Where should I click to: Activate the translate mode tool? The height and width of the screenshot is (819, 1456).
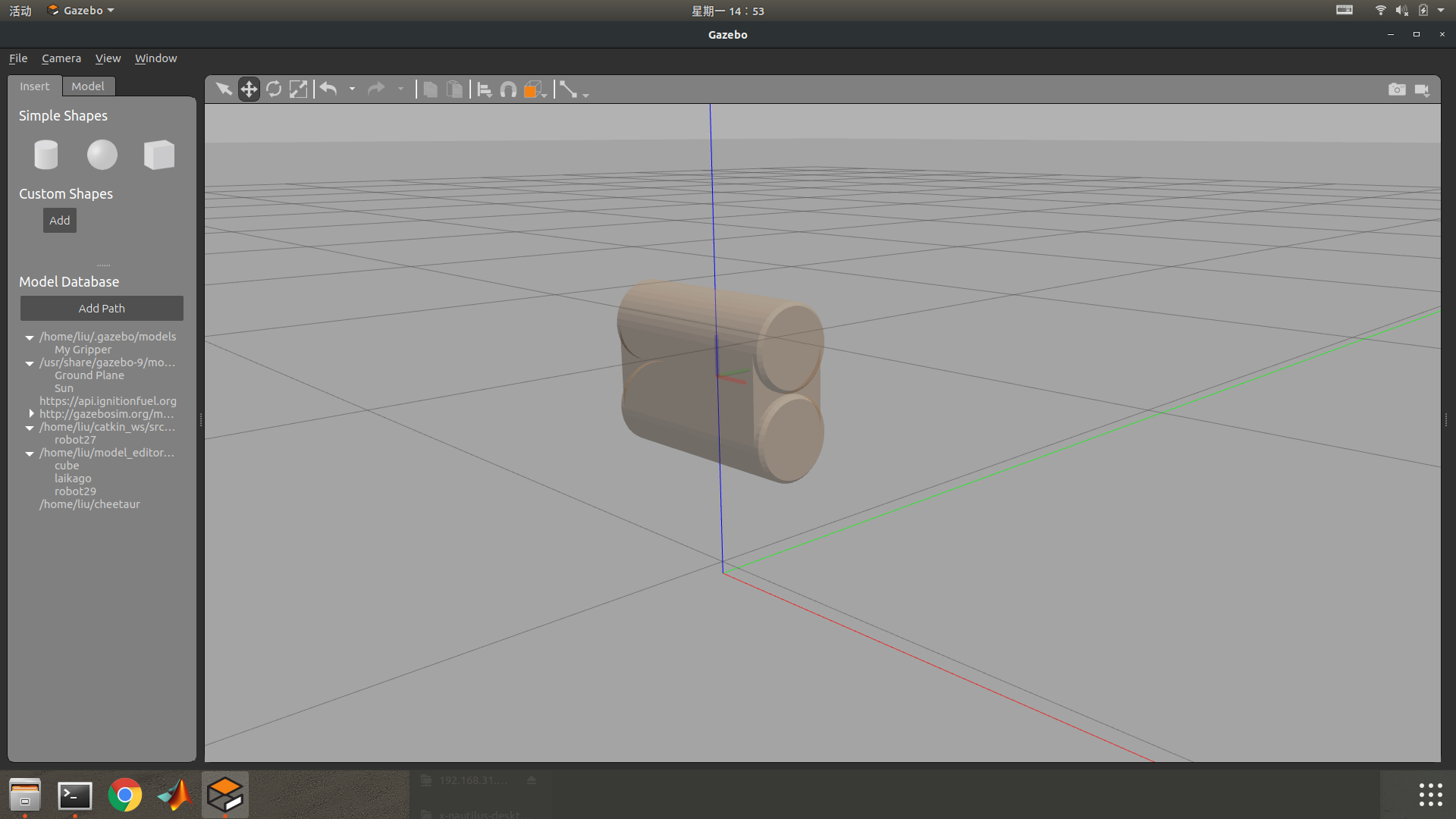coord(249,89)
